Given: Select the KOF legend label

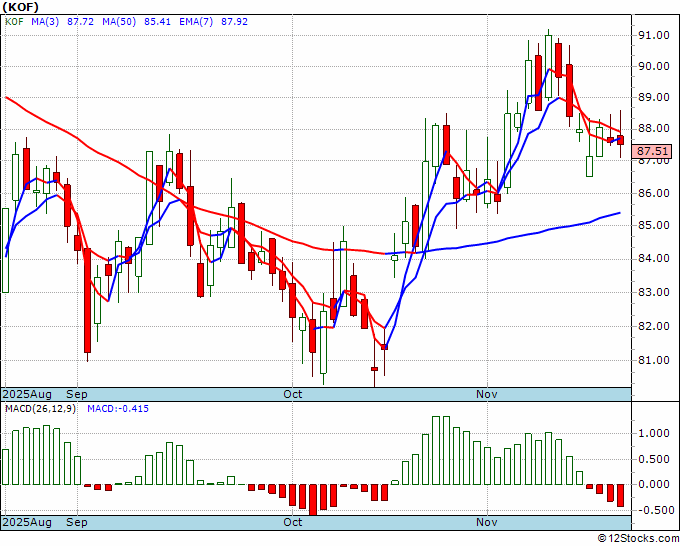Looking at the screenshot, I should 14,22.
